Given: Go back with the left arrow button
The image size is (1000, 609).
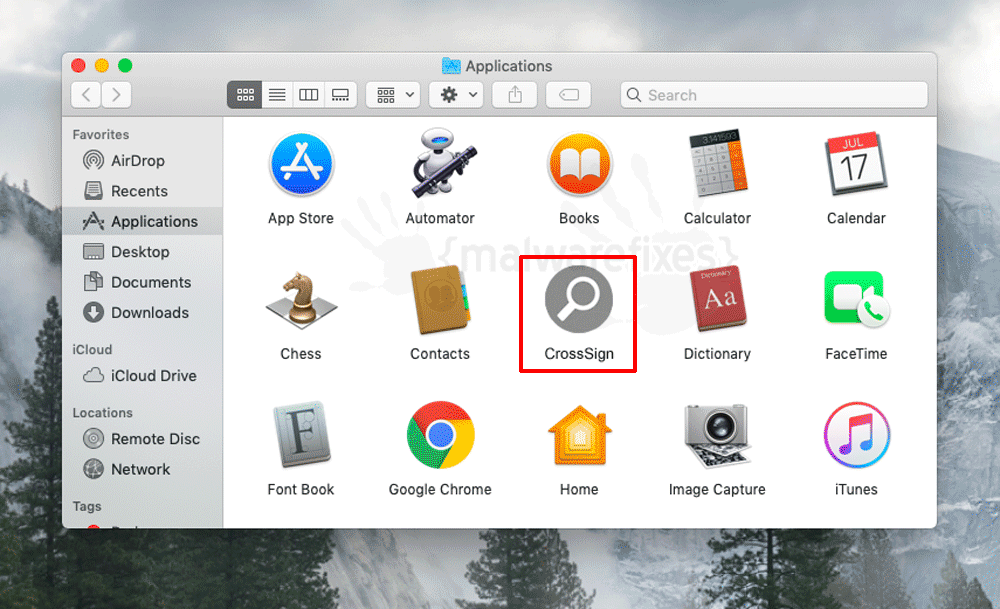Looking at the screenshot, I should click(86, 95).
